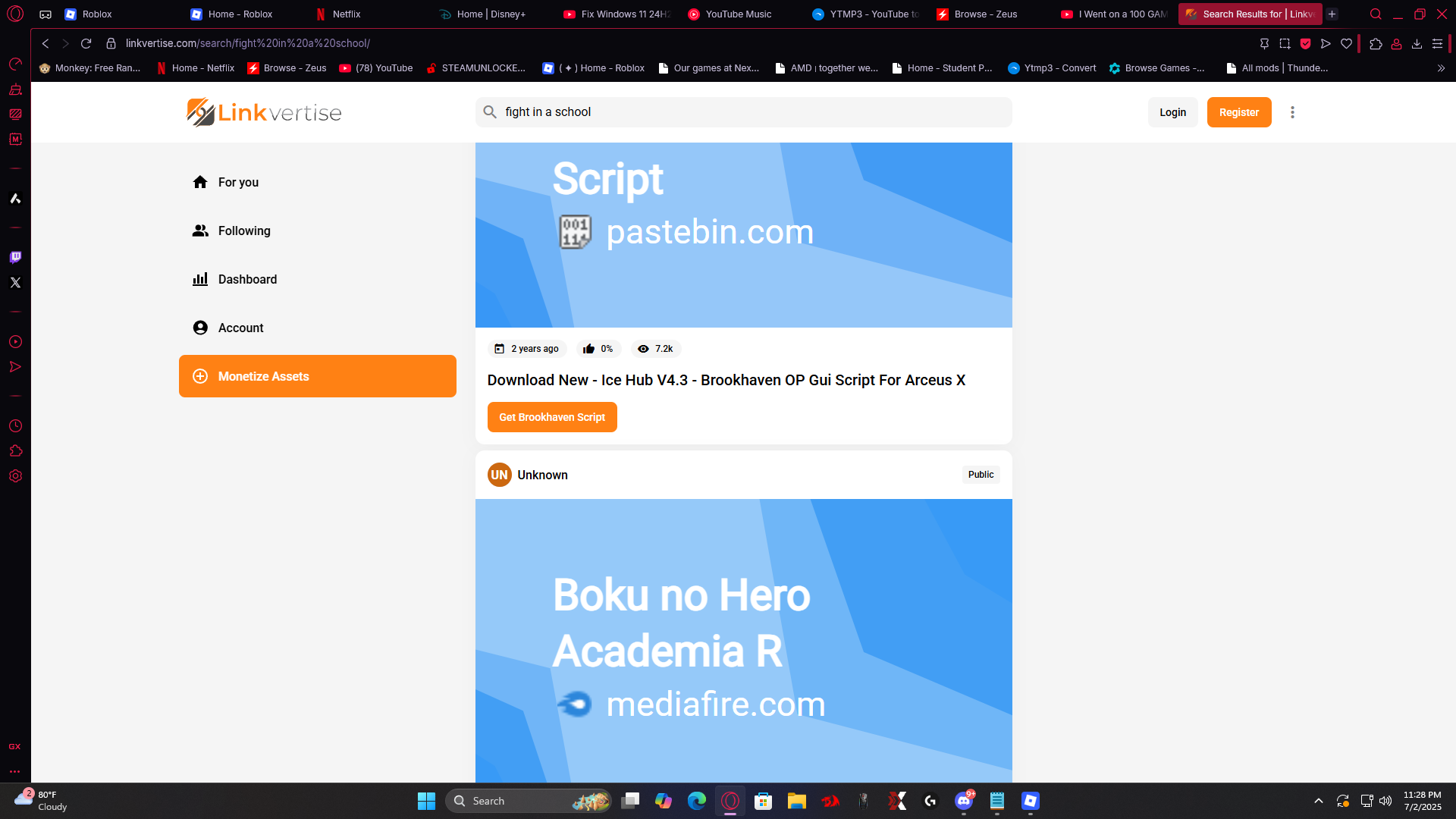This screenshot has height=819, width=1456.
Task: Click the UN avatar of Unknown user
Action: [x=500, y=475]
